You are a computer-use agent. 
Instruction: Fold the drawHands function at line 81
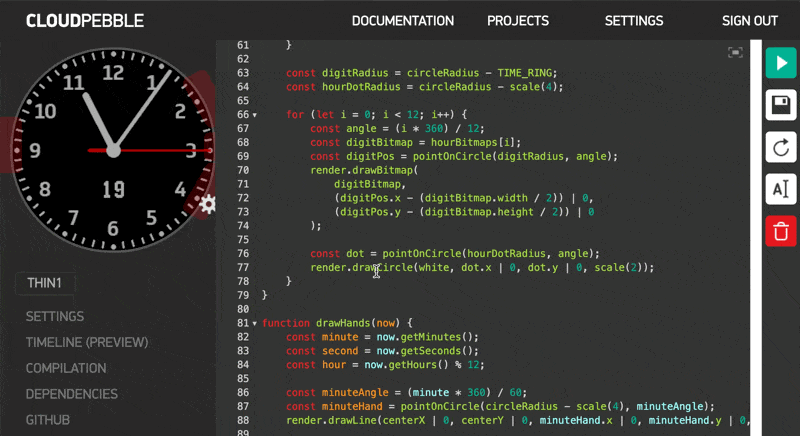pos(254,323)
